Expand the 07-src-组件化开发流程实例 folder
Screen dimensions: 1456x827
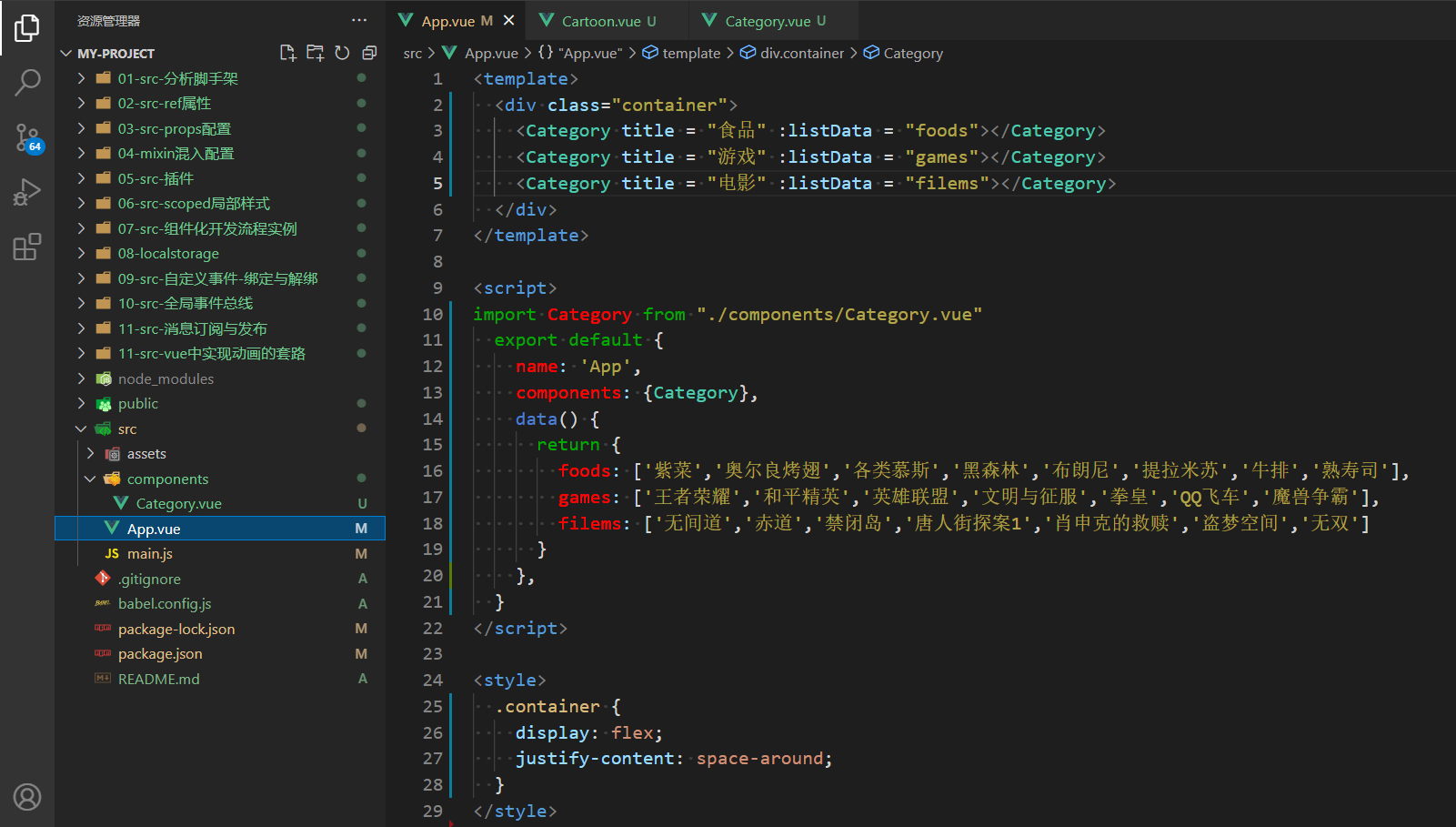tap(219, 228)
